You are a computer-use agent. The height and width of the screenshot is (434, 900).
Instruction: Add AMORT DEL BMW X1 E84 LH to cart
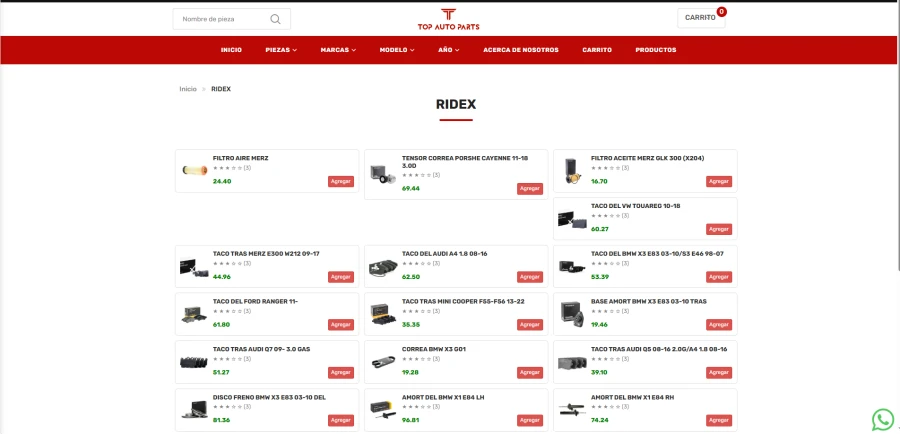coord(530,420)
